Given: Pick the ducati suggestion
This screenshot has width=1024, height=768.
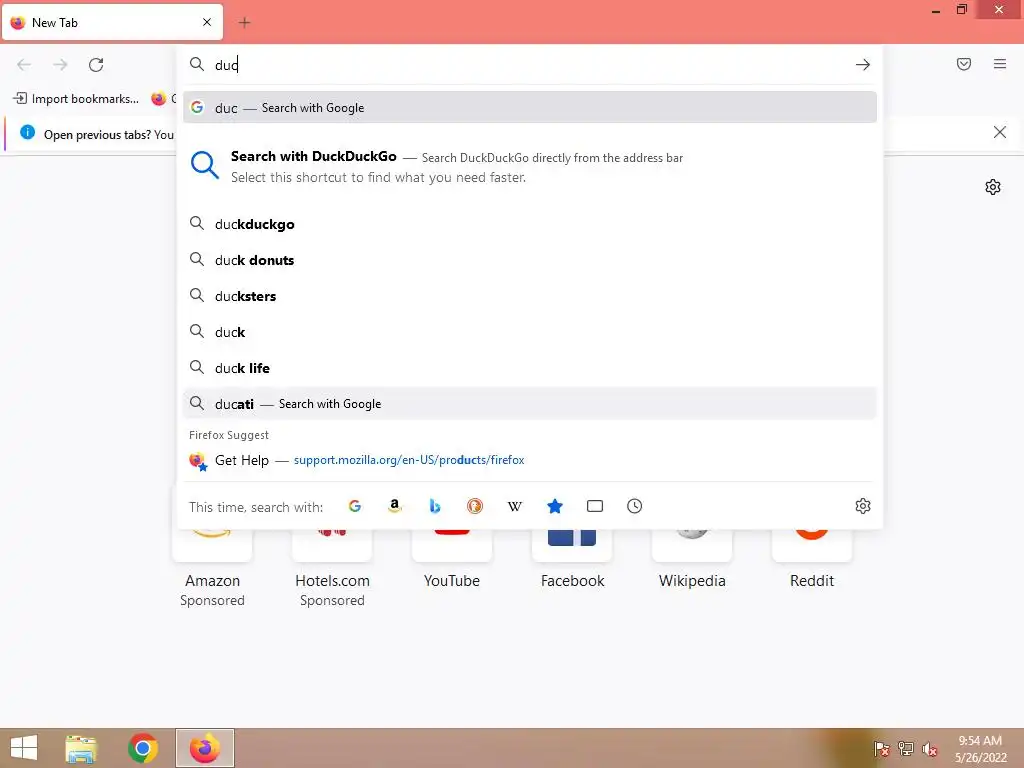Looking at the screenshot, I should [530, 404].
